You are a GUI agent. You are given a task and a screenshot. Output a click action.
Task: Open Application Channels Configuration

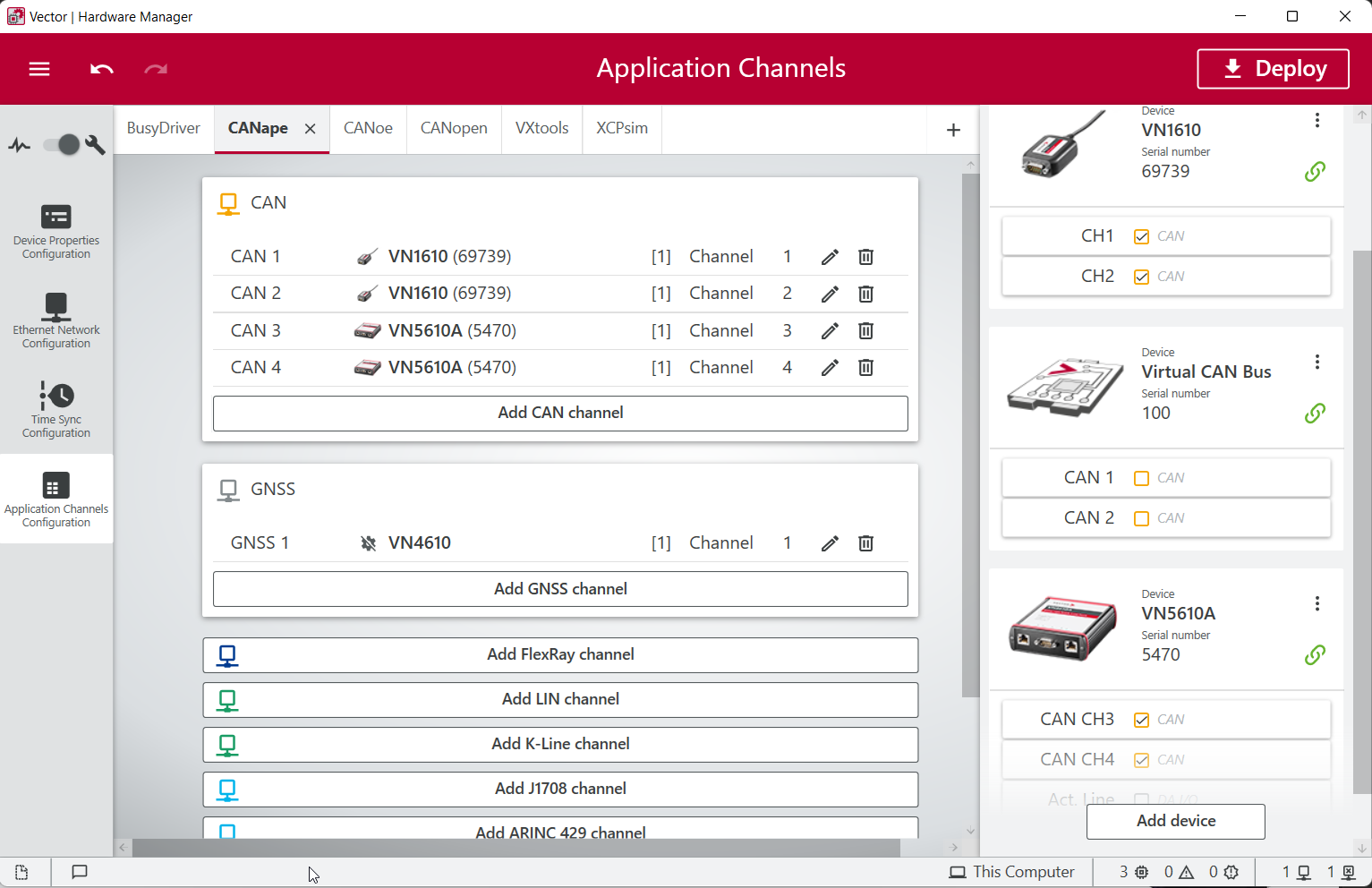[56, 499]
